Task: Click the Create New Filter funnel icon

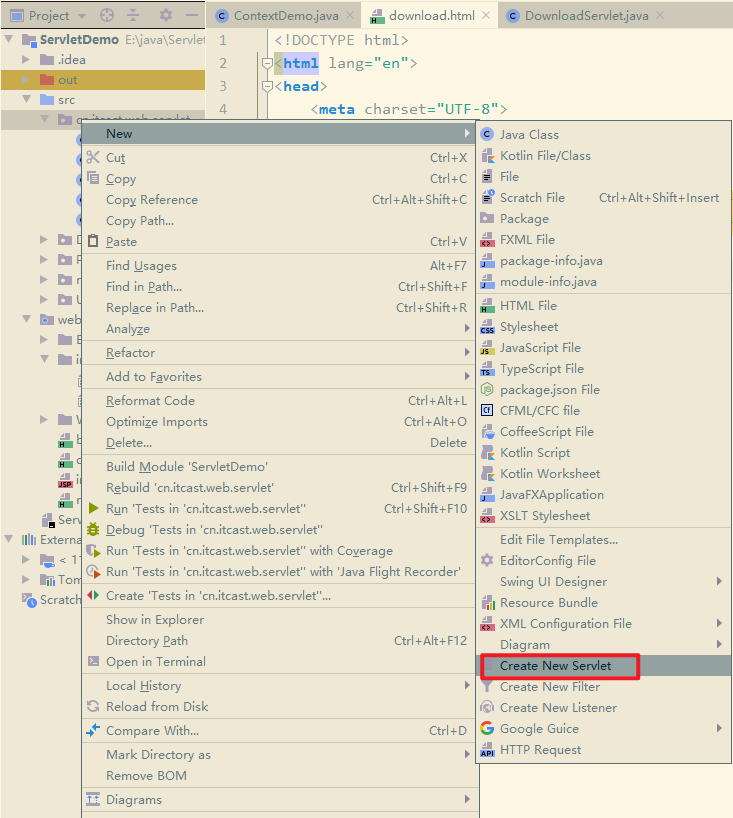Action: point(487,687)
